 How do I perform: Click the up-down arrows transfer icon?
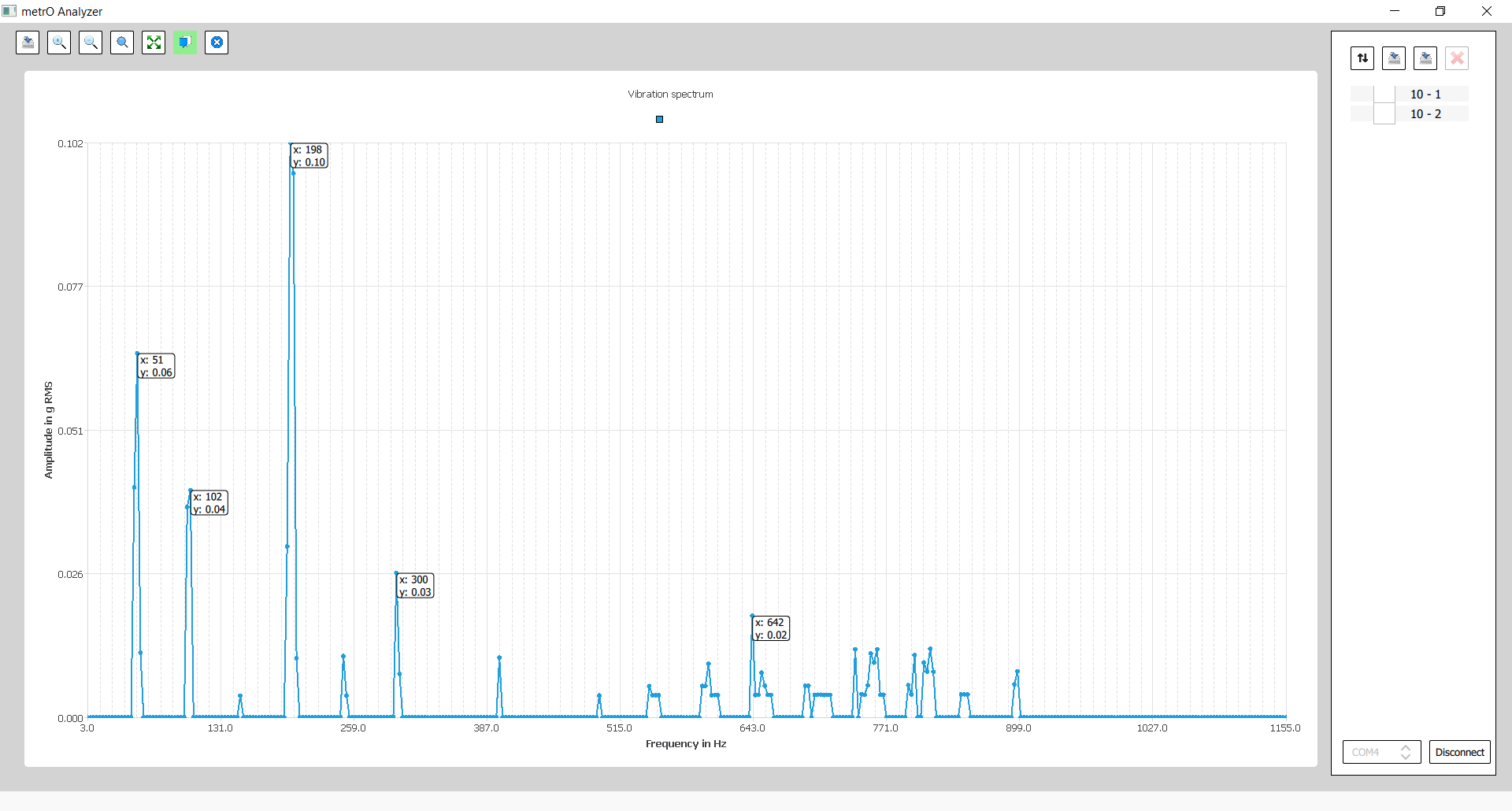point(1362,58)
